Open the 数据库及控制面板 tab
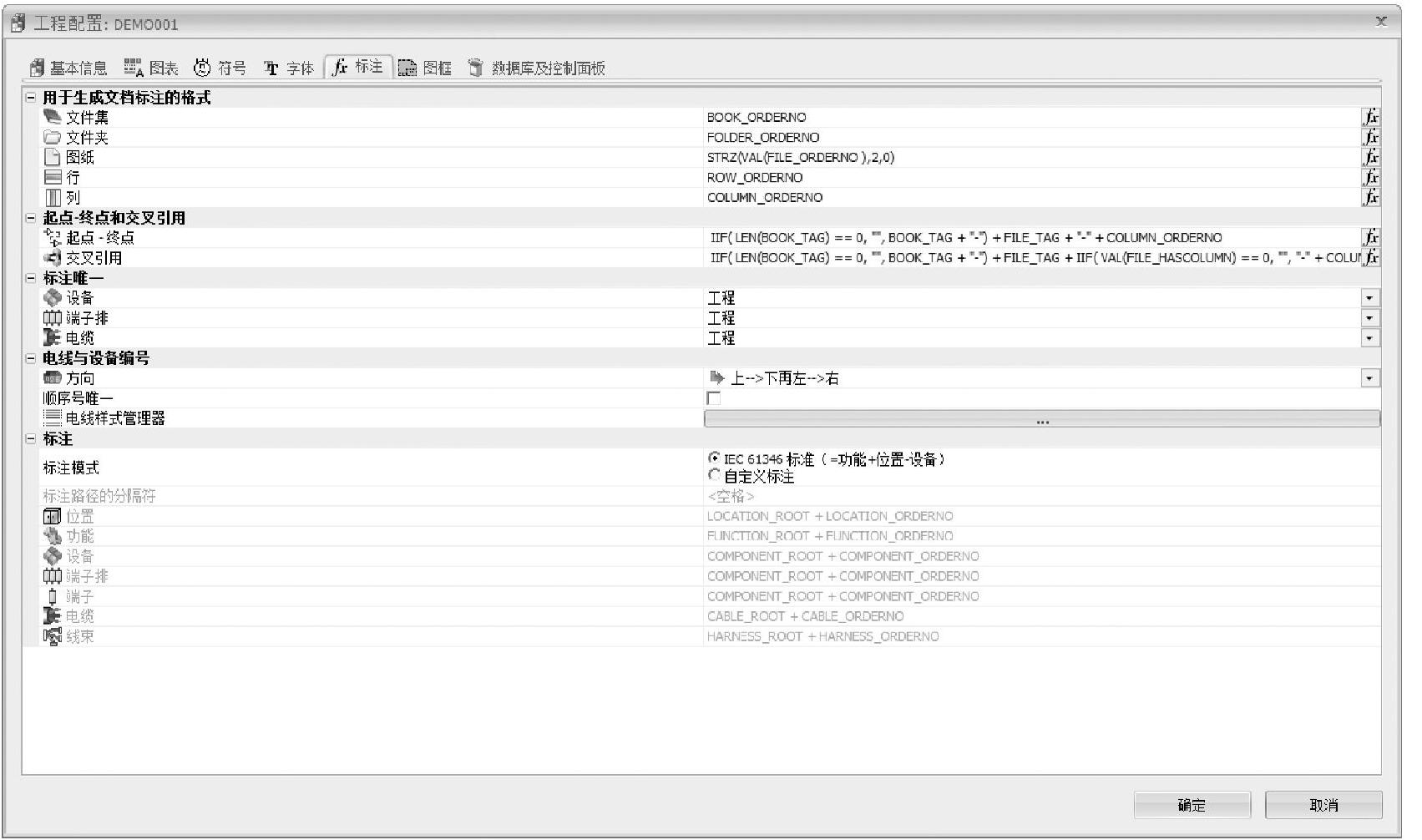 [537, 68]
